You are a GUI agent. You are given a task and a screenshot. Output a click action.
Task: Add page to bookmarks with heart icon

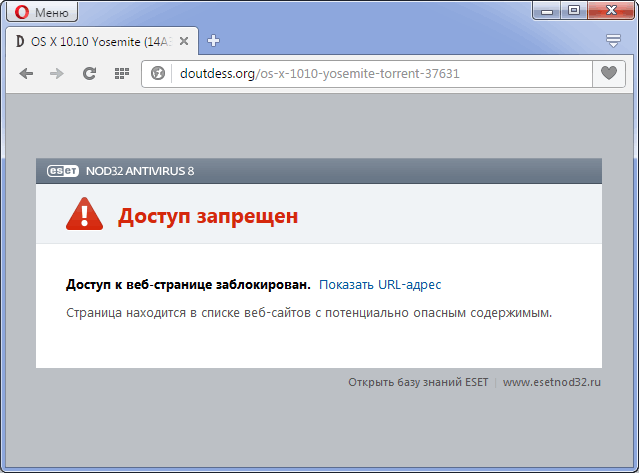point(609,74)
